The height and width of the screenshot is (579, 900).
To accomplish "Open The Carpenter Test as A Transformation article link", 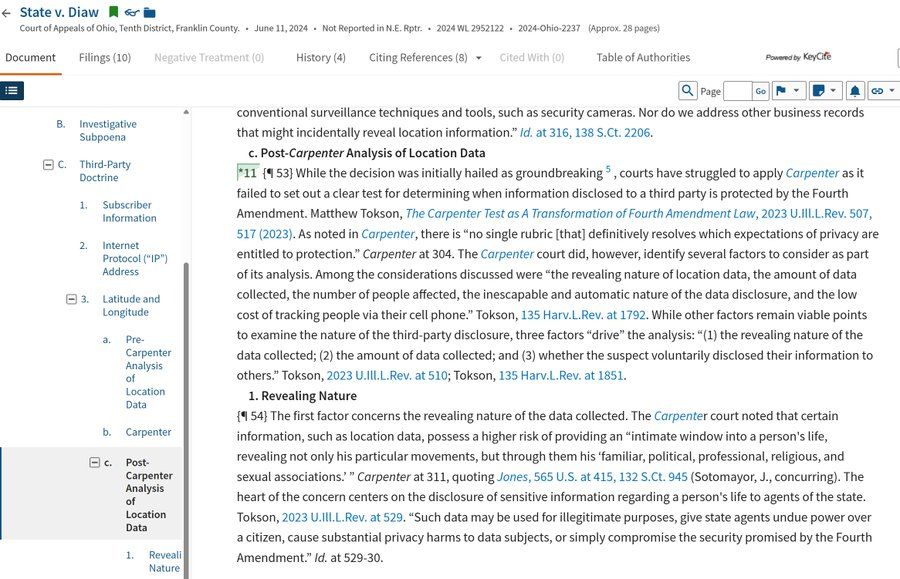I will 580,213.
